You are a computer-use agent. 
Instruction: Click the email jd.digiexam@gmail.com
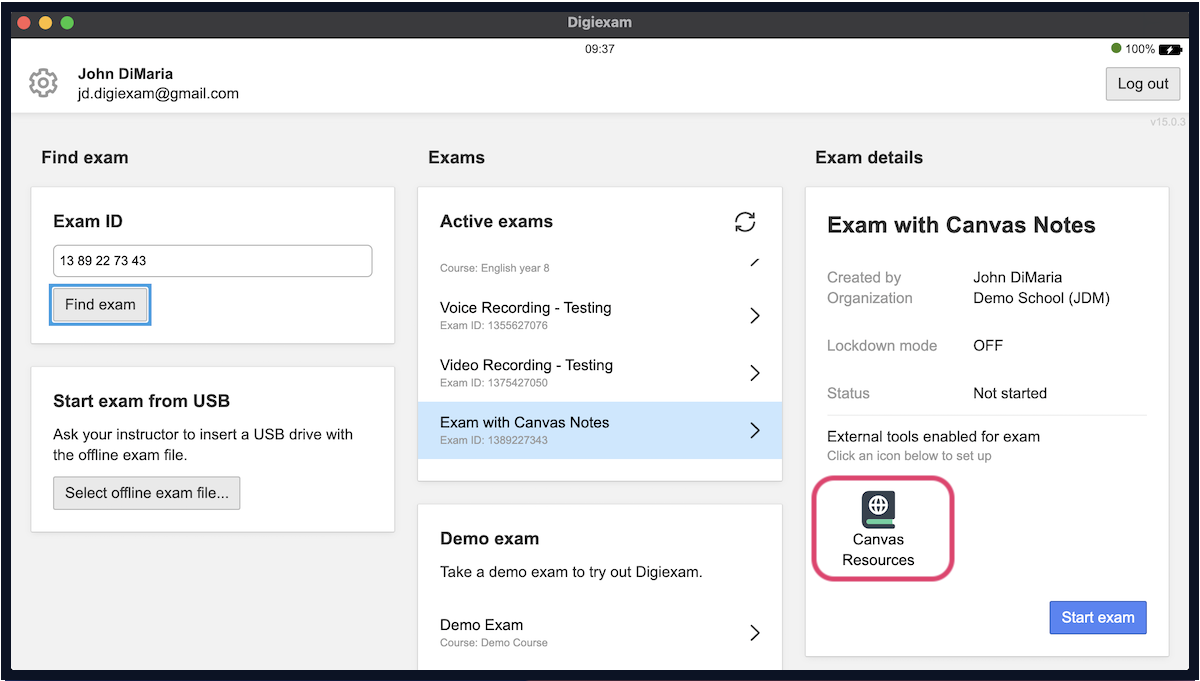(158, 94)
